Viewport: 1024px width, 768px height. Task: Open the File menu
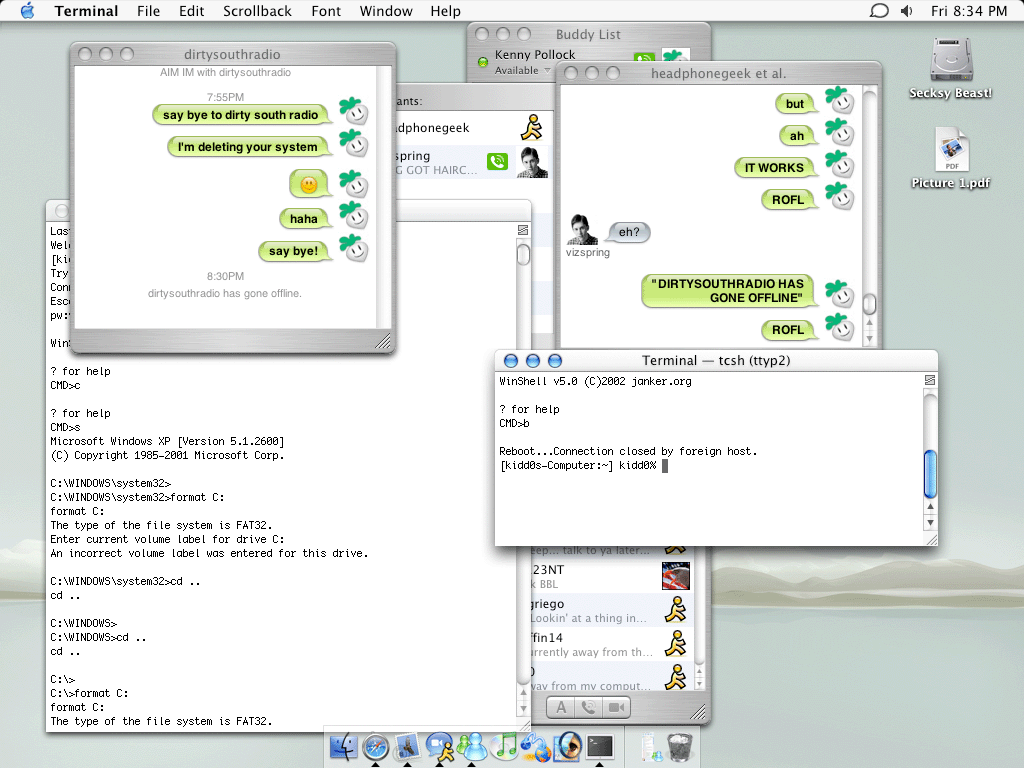[x=148, y=11]
